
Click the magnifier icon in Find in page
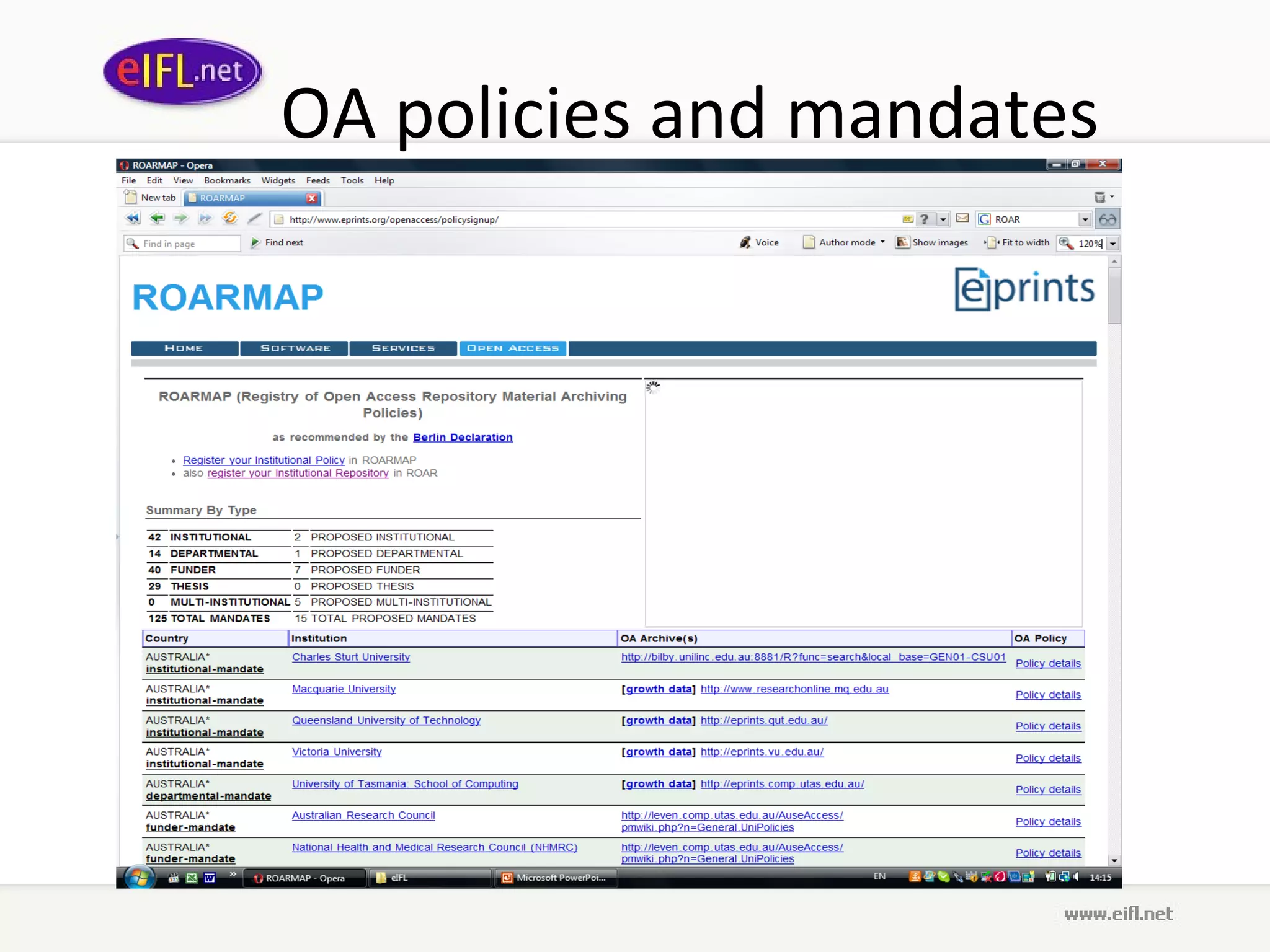coord(132,244)
